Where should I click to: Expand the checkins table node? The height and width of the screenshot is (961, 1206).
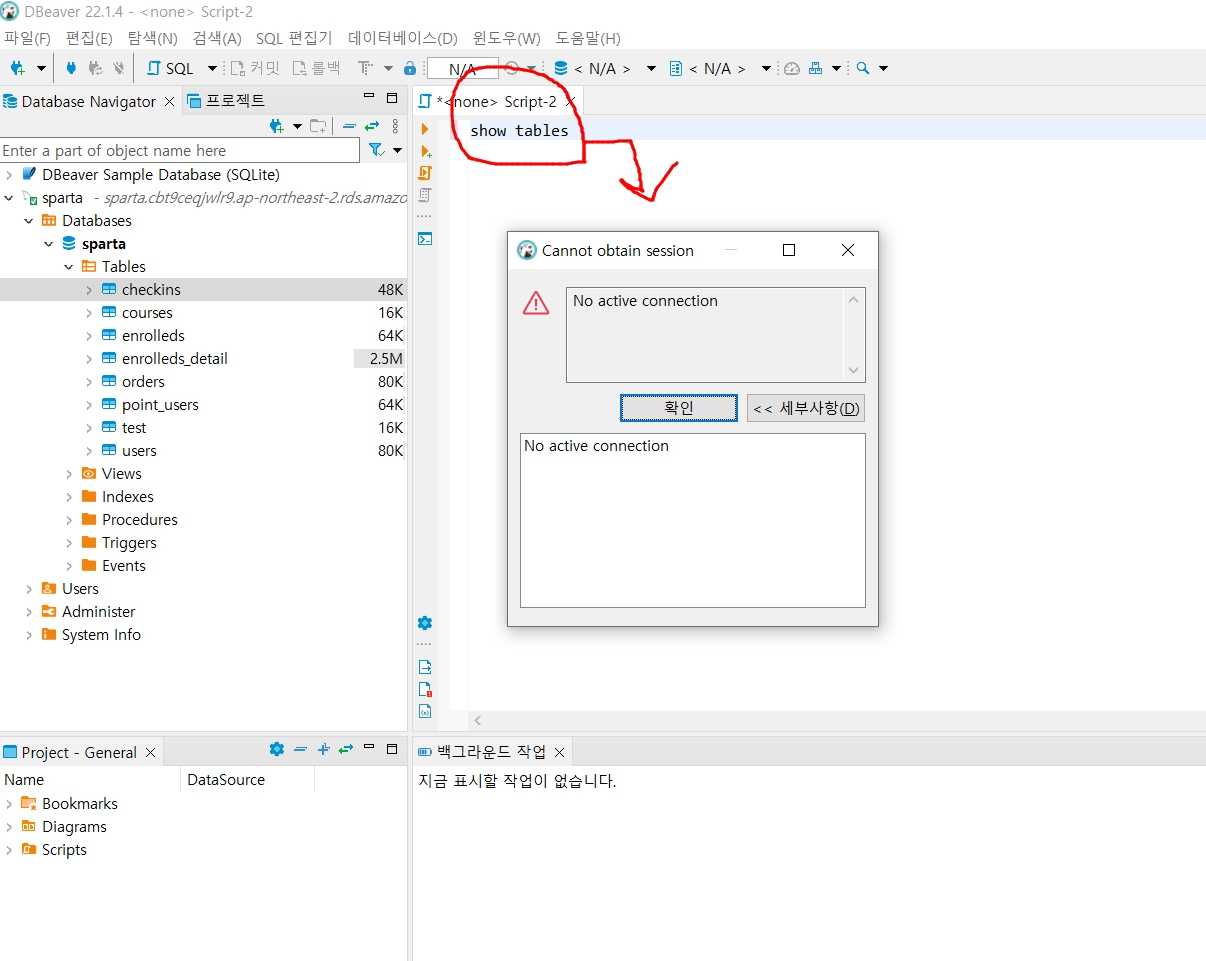[89, 290]
